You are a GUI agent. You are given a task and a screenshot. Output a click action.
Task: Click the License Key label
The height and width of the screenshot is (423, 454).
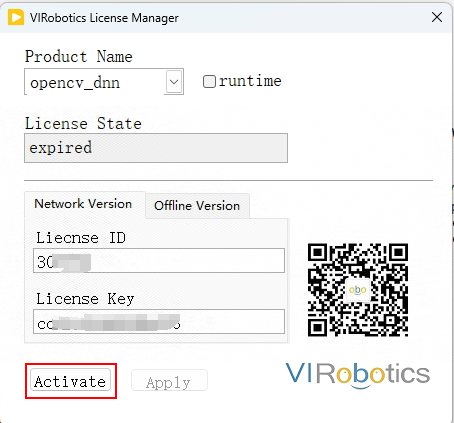pyautogui.click(x=85, y=299)
